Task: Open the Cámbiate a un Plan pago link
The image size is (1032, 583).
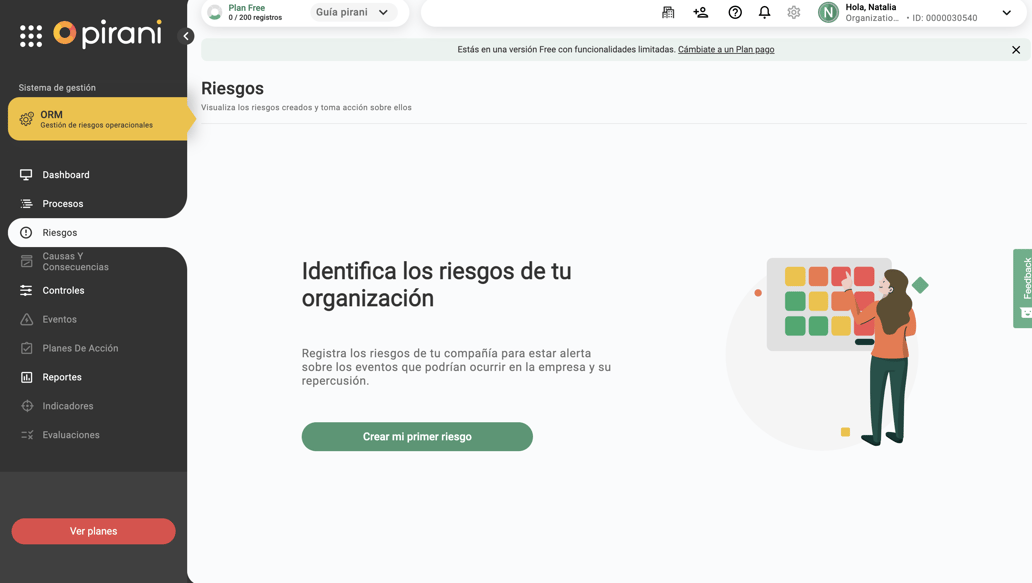Action: click(x=727, y=48)
